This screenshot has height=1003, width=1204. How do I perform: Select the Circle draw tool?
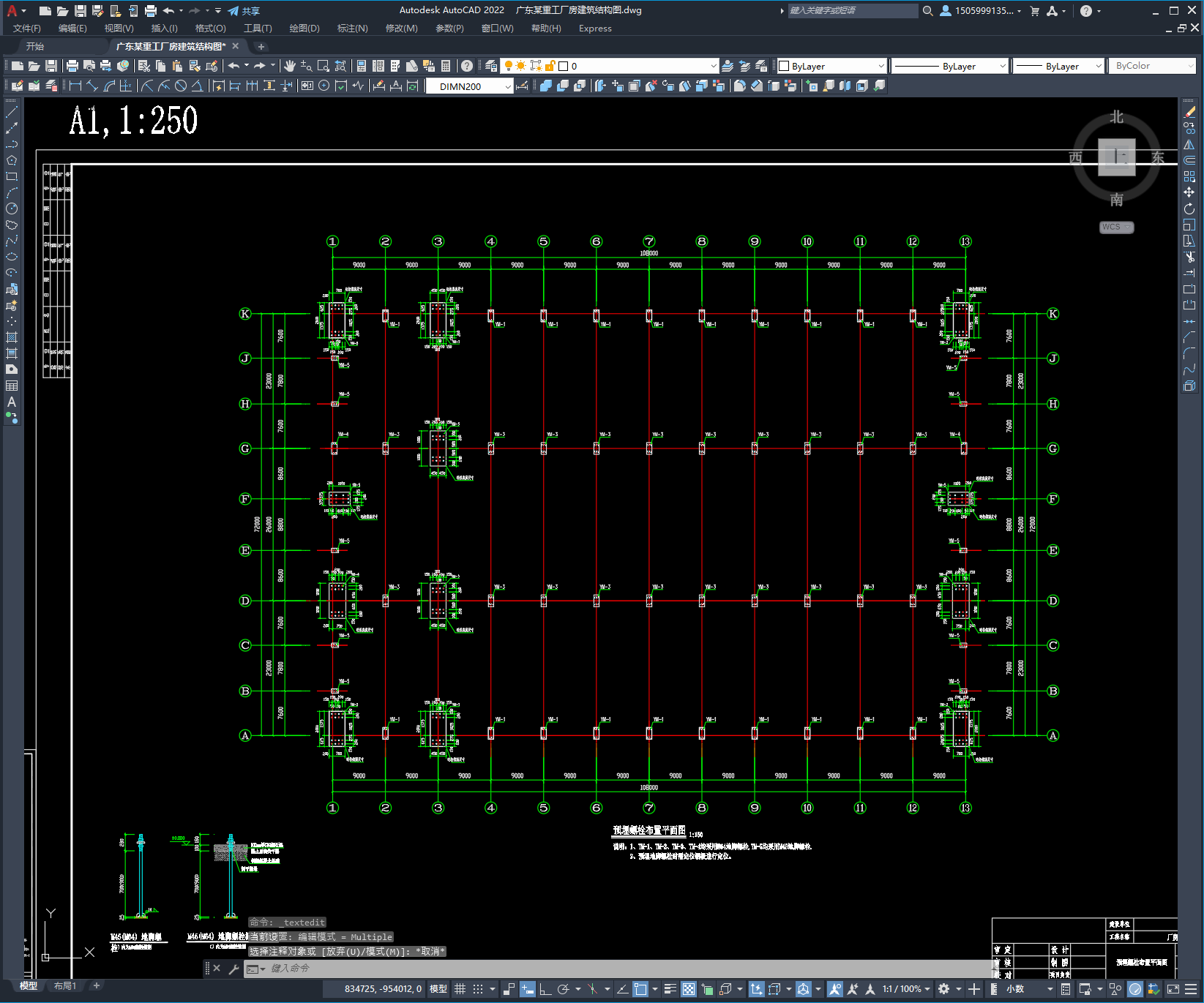coord(12,209)
